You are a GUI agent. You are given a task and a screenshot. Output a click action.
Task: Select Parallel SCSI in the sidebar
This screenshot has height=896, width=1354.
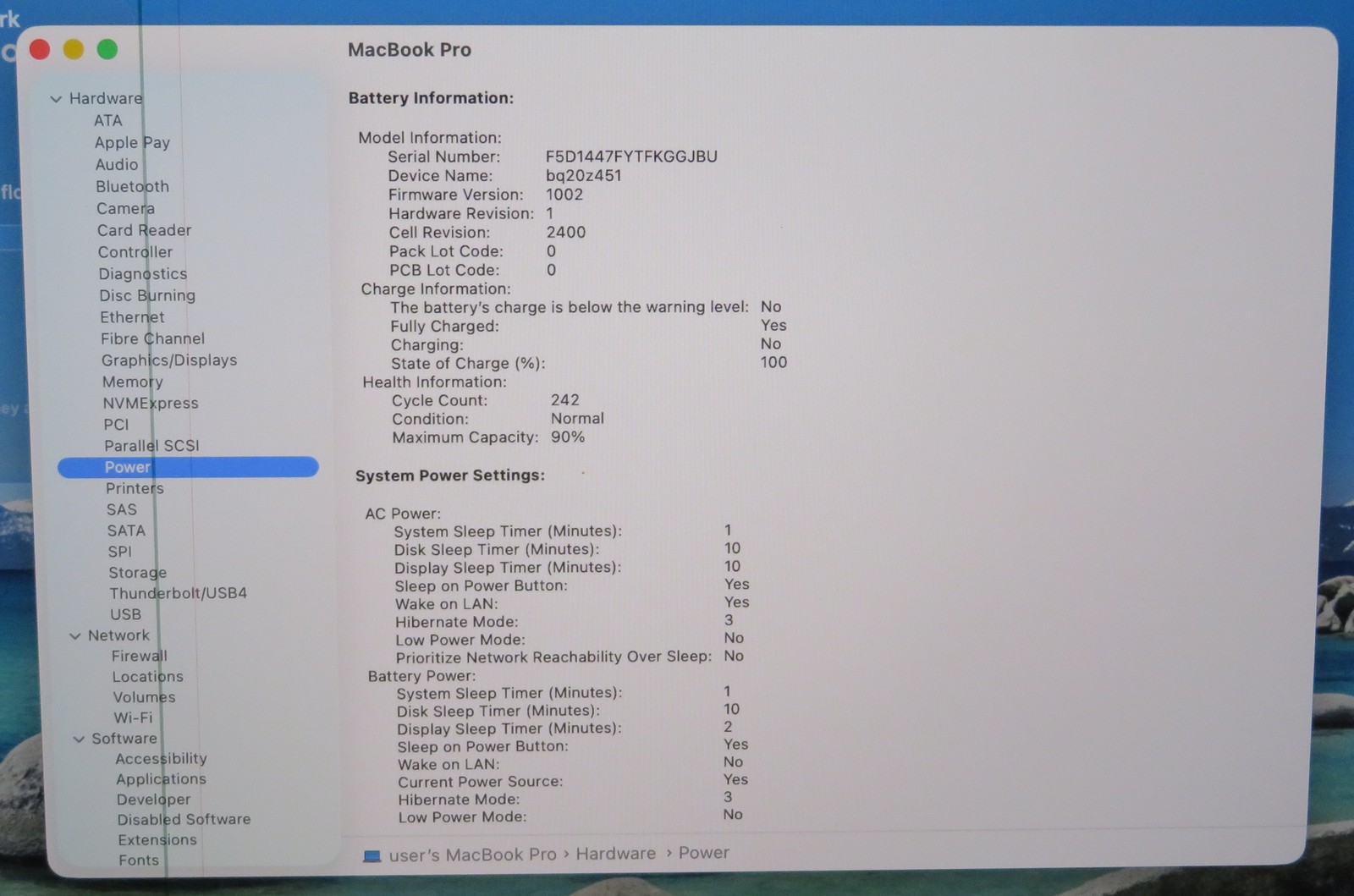(151, 446)
